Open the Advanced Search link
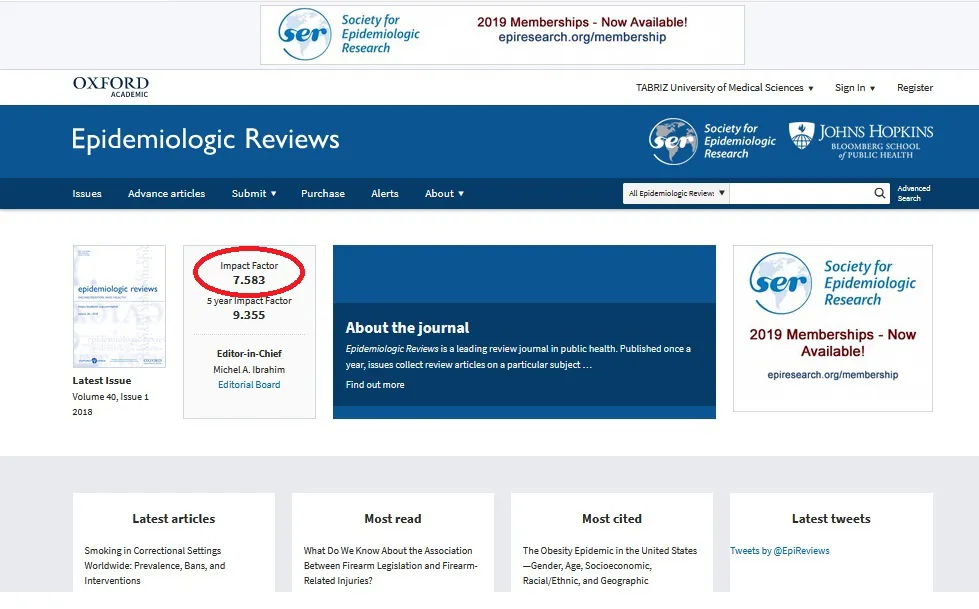The image size is (979, 609). tap(913, 194)
